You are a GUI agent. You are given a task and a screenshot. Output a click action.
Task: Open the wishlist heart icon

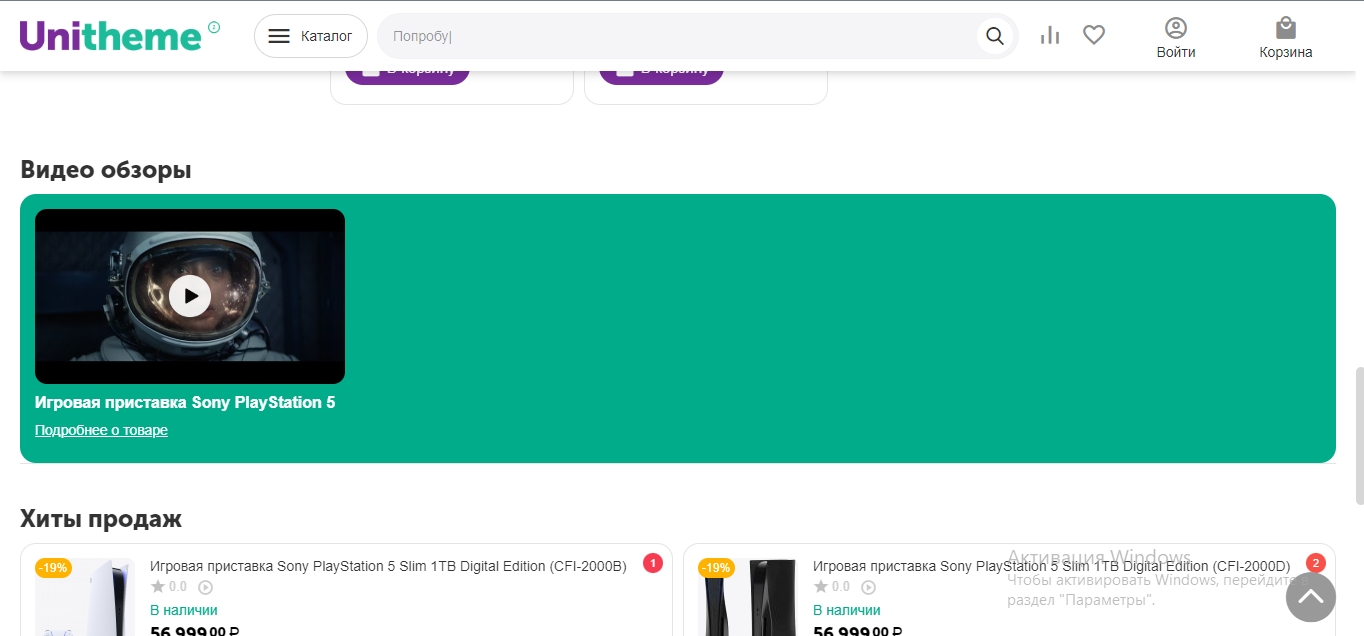coord(1094,36)
